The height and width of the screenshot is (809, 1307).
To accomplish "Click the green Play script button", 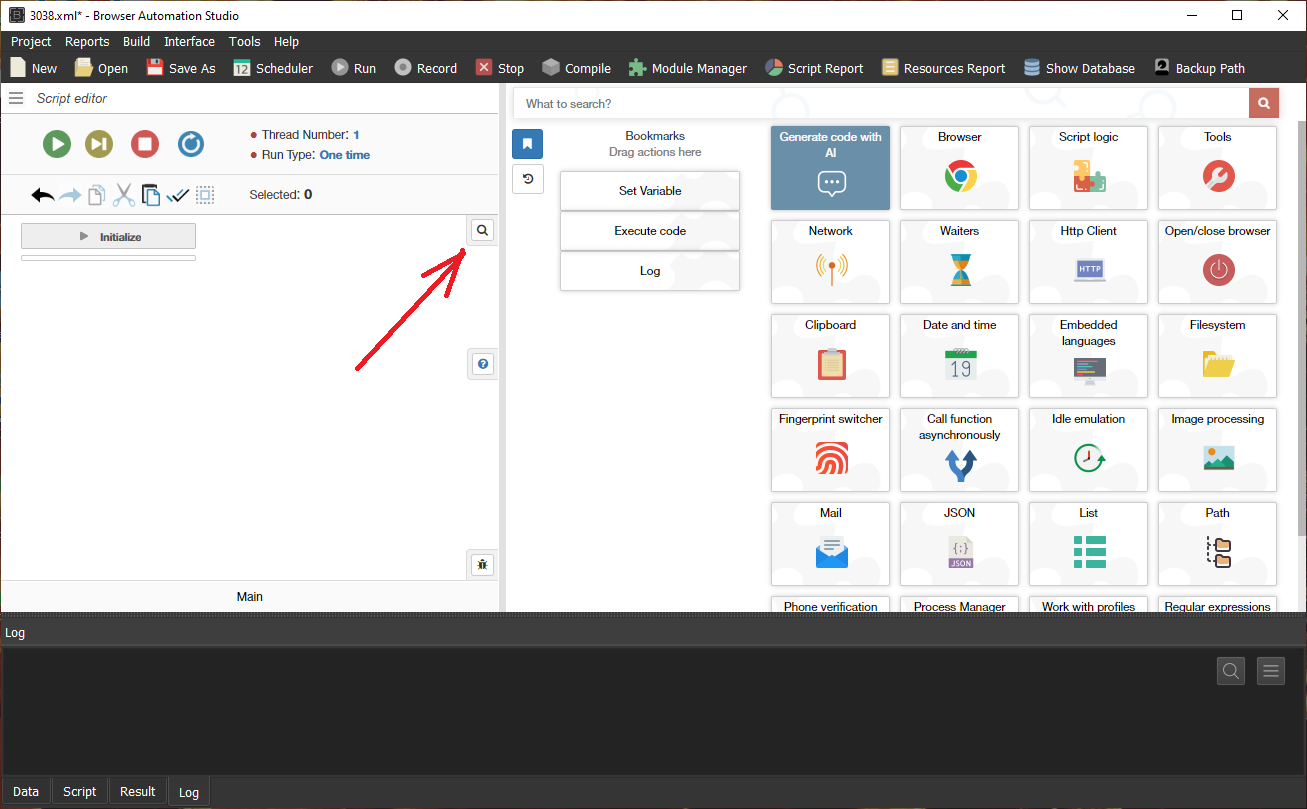I will pyautogui.click(x=57, y=144).
